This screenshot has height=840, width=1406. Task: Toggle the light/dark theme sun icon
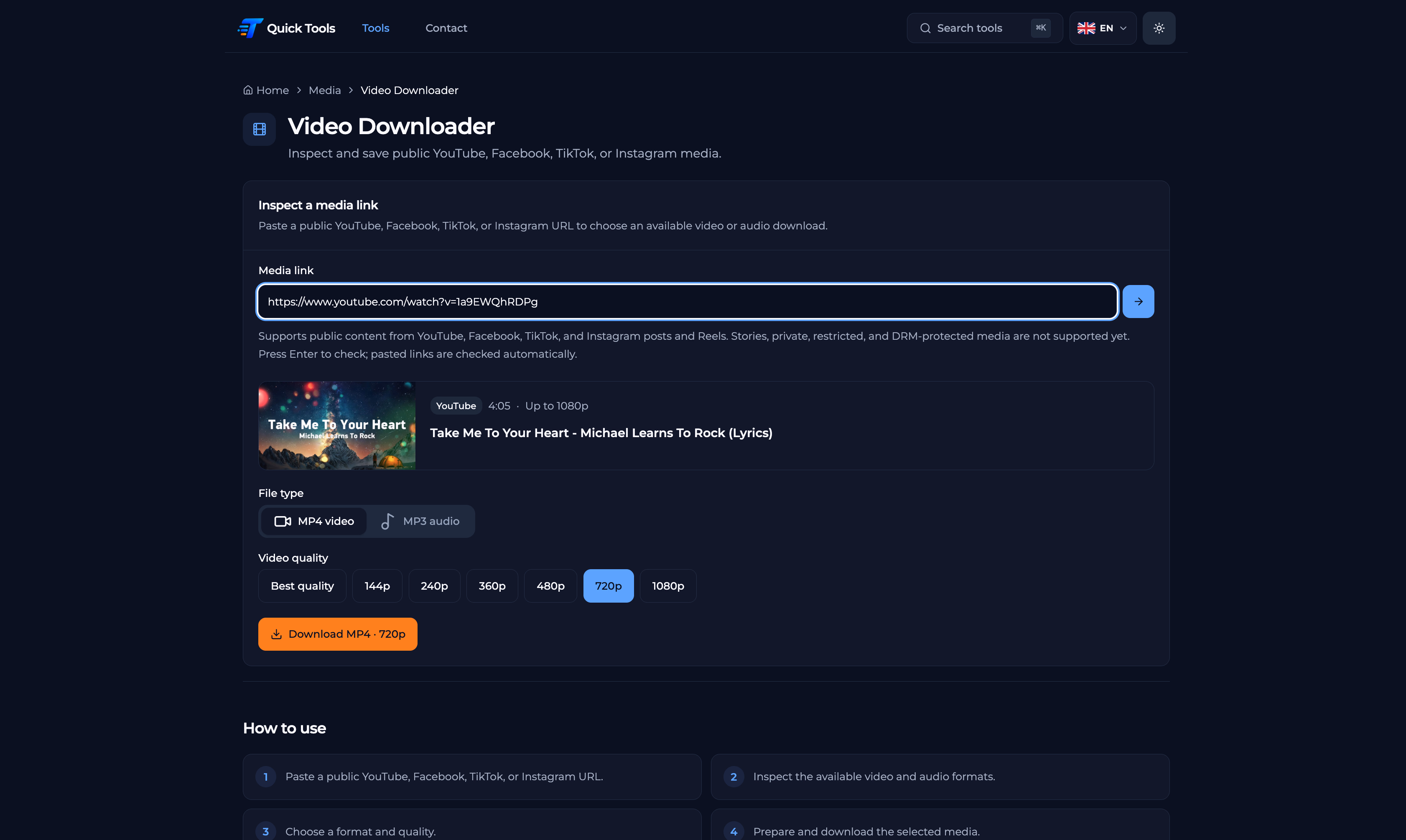tap(1159, 28)
